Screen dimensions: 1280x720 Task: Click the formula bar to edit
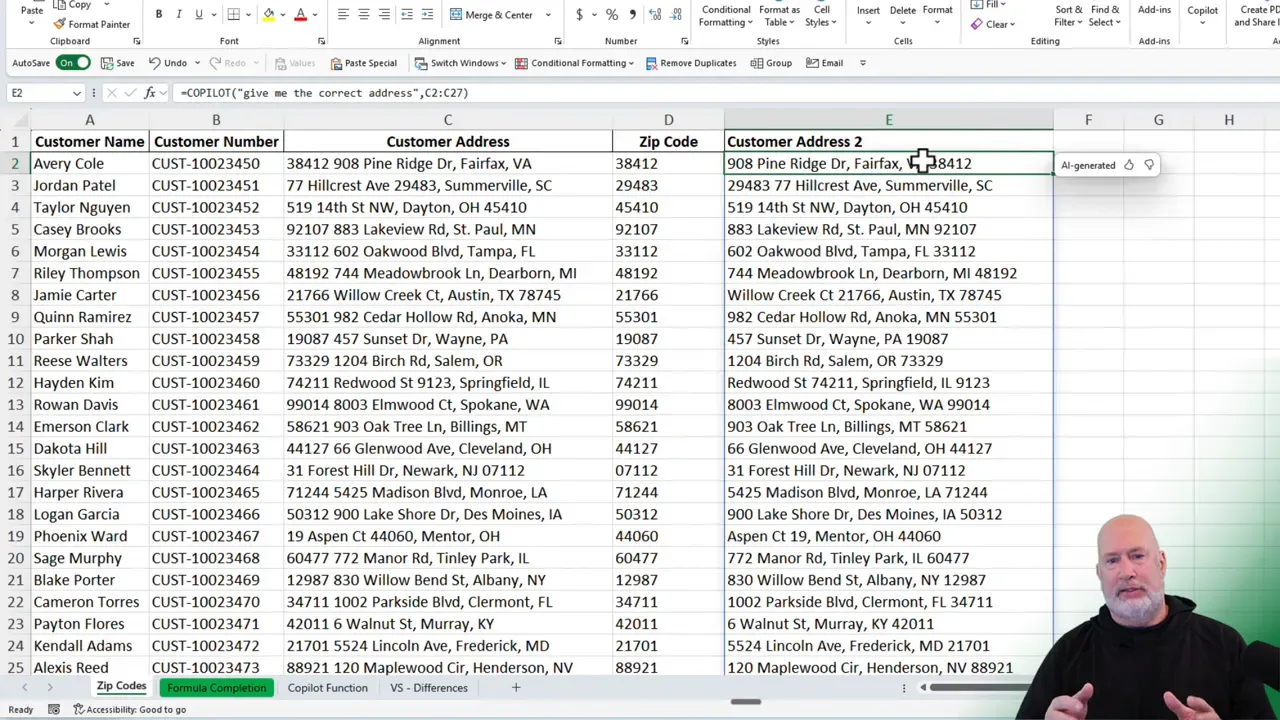click(x=400, y=92)
